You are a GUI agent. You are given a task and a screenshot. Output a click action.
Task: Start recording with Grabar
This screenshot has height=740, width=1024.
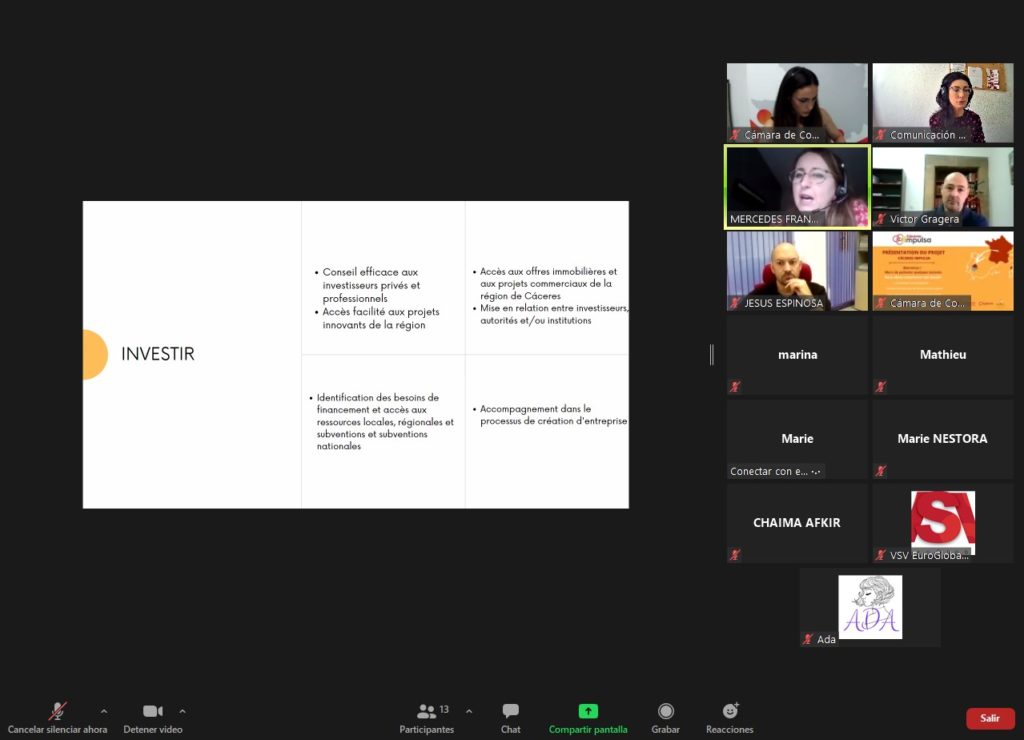665,712
